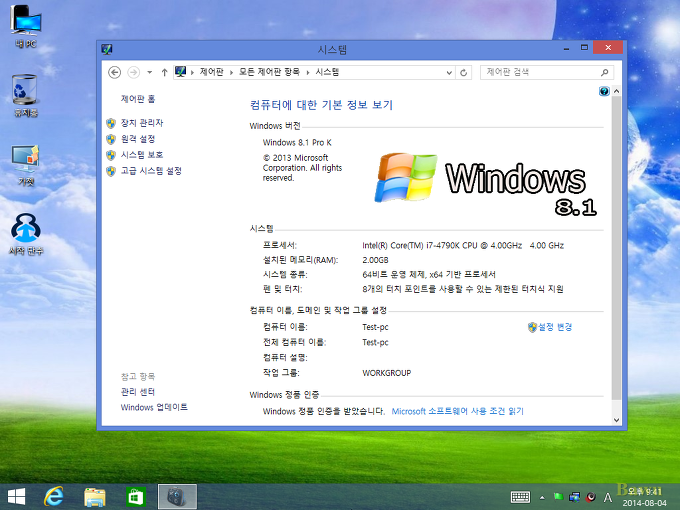Open the Windows Store taskbar icon
The height and width of the screenshot is (510, 680).
[x=135, y=497]
